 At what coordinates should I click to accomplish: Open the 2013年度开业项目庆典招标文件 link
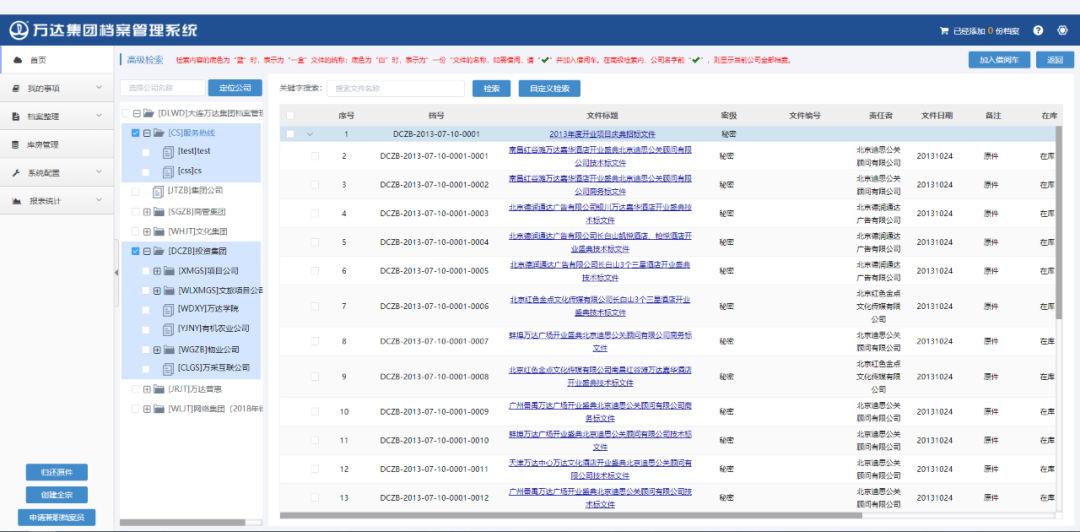(x=602, y=134)
